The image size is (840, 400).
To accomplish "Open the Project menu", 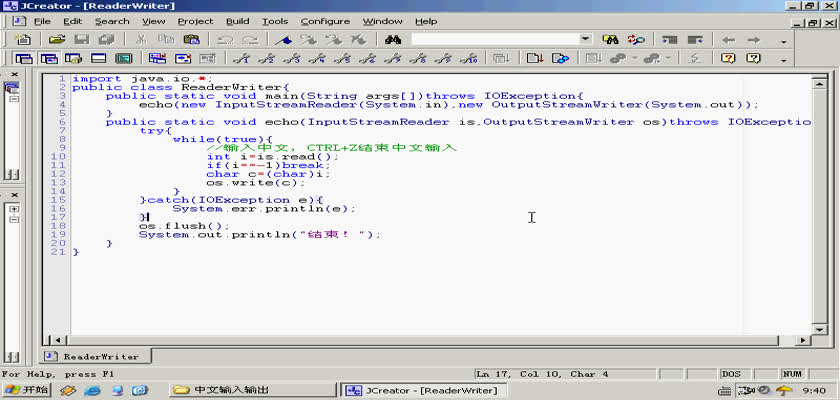I will 195,21.
